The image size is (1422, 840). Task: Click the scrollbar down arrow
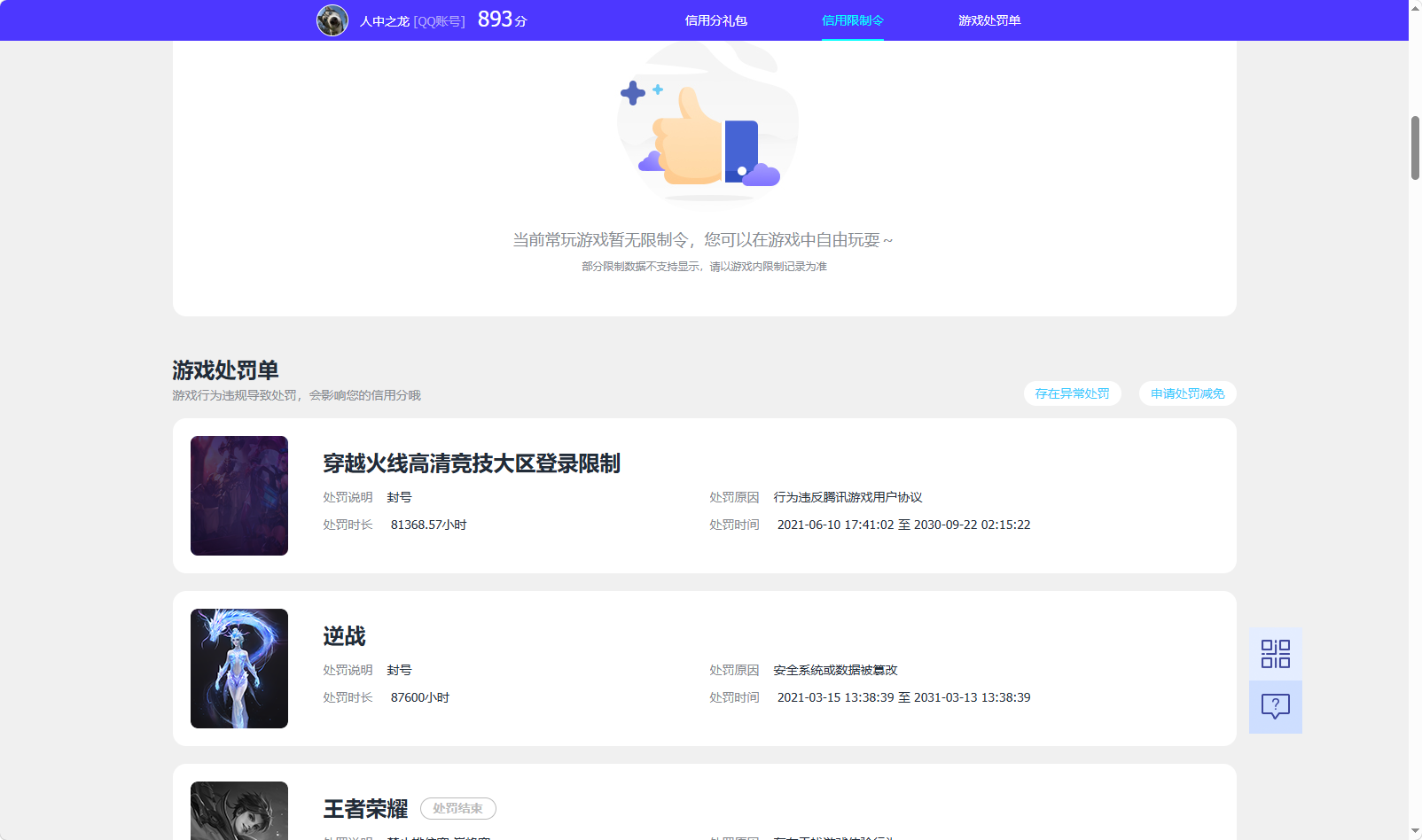click(x=1415, y=832)
